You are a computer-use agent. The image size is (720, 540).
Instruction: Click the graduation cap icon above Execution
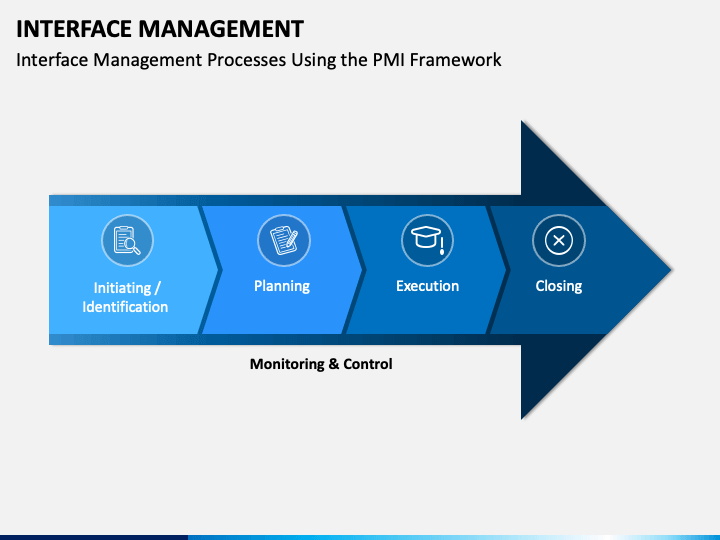click(428, 240)
